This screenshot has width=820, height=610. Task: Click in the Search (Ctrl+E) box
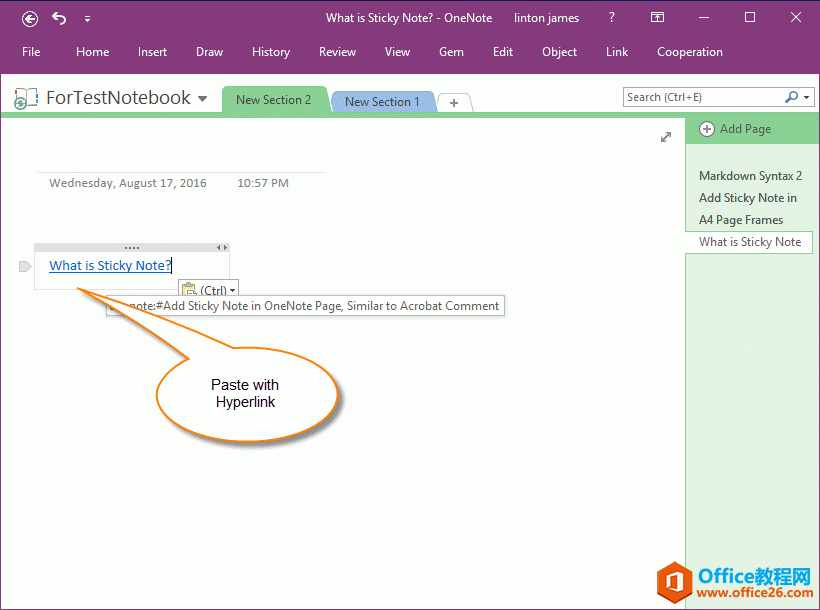click(x=700, y=97)
